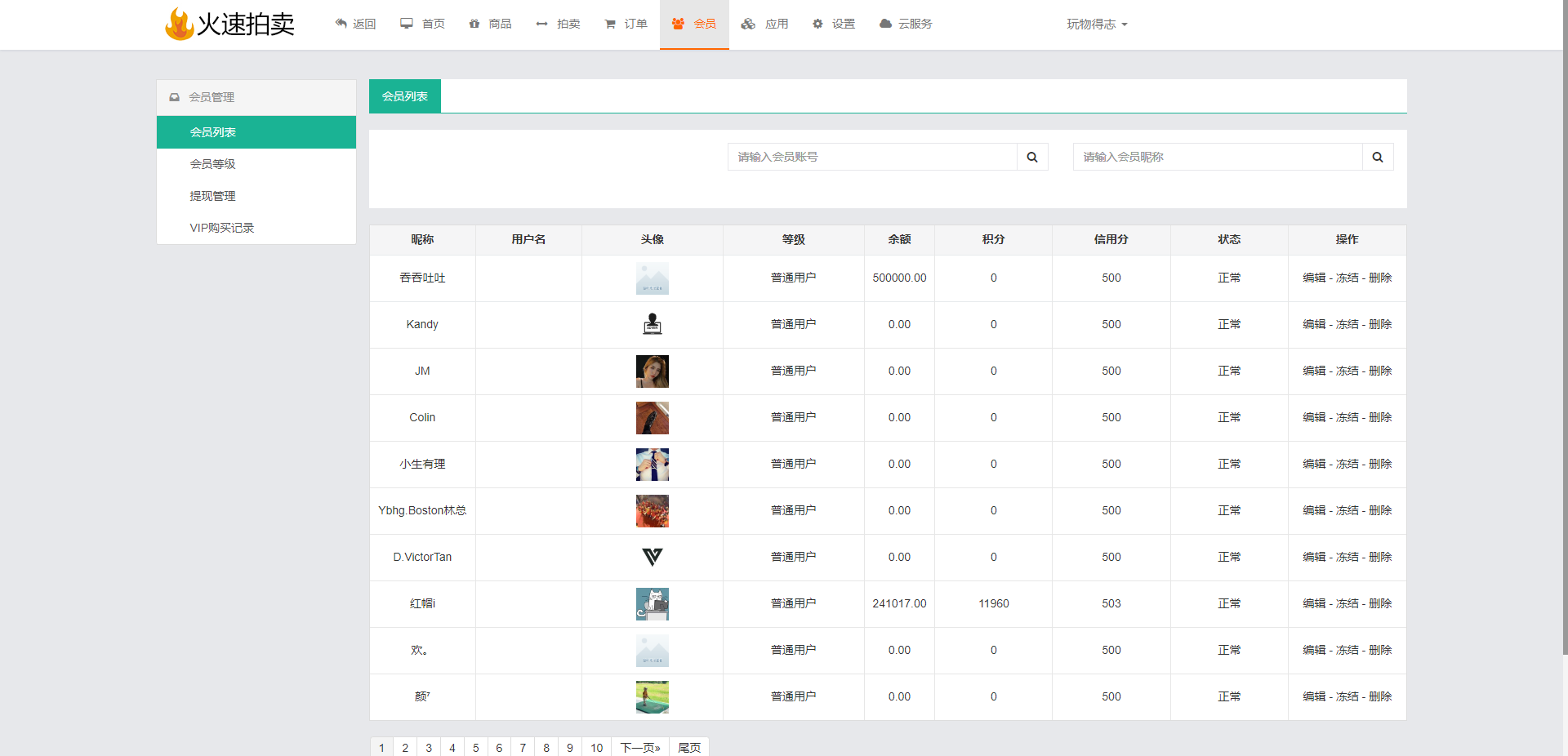Click 编辑 for member Kandy

[x=1314, y=324]
